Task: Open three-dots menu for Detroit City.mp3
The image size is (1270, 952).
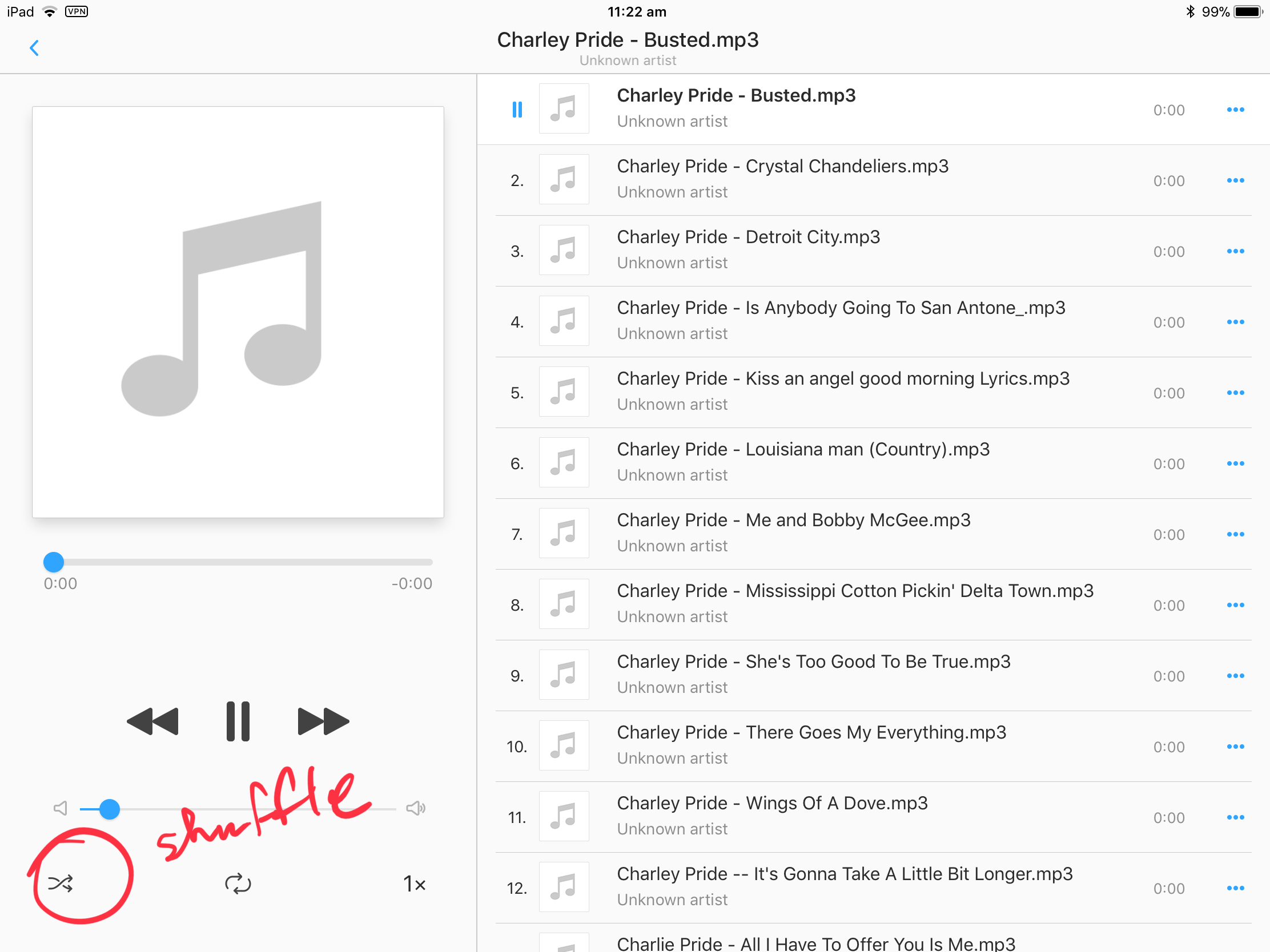Action: (x=1235, y=251)
